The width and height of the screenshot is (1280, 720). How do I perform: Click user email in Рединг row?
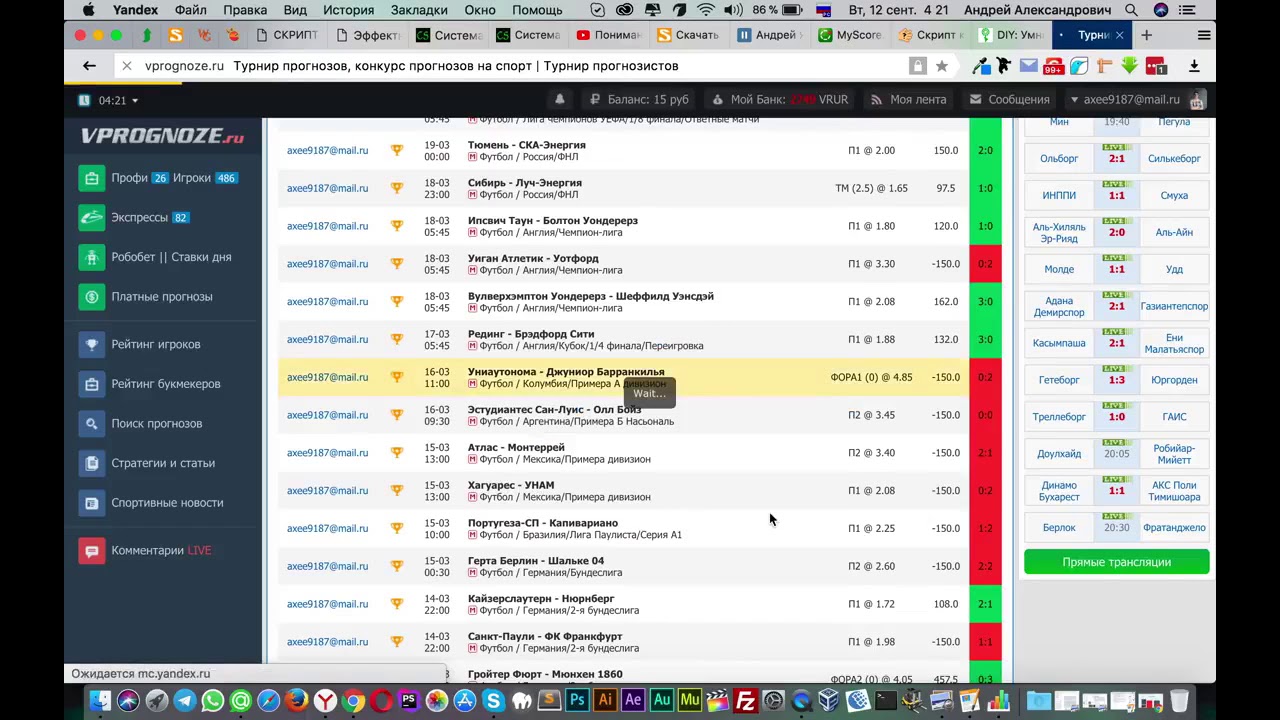(327, 340)
